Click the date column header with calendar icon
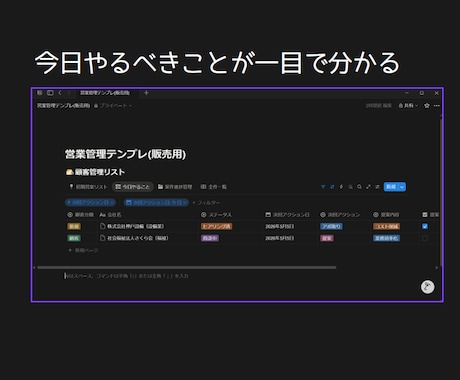 click(x=287, y=215)
